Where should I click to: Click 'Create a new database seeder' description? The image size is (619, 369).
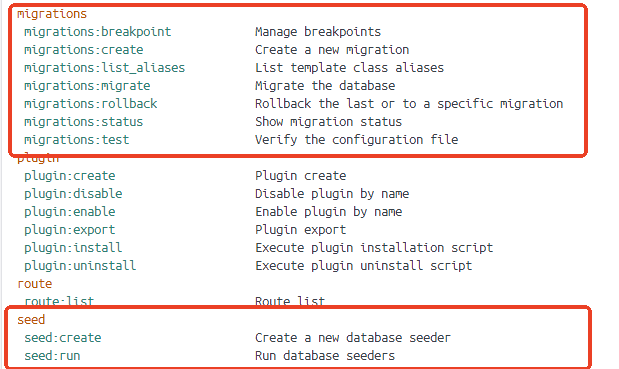coord(353,338)
